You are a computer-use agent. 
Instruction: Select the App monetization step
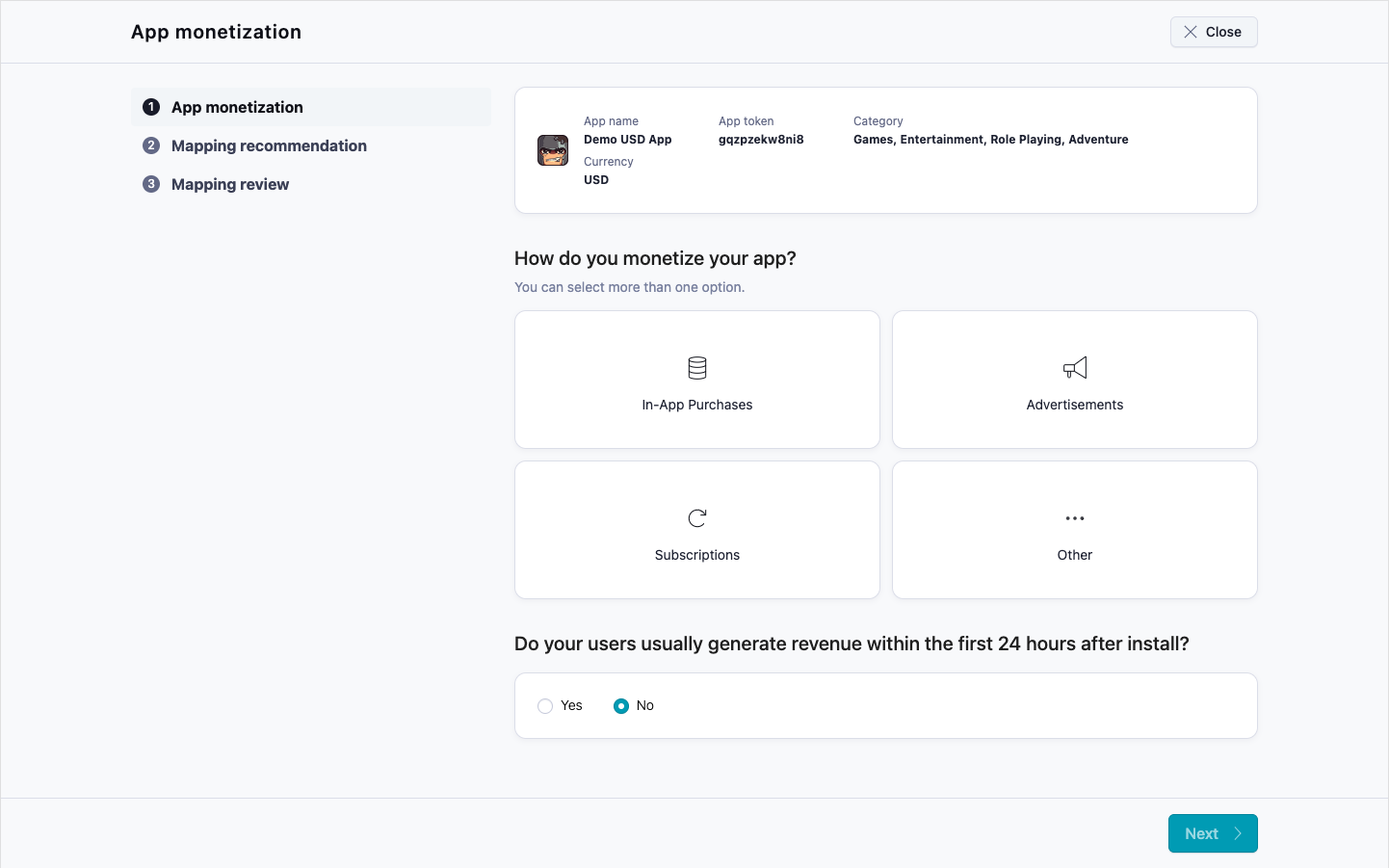click(237, 107)
